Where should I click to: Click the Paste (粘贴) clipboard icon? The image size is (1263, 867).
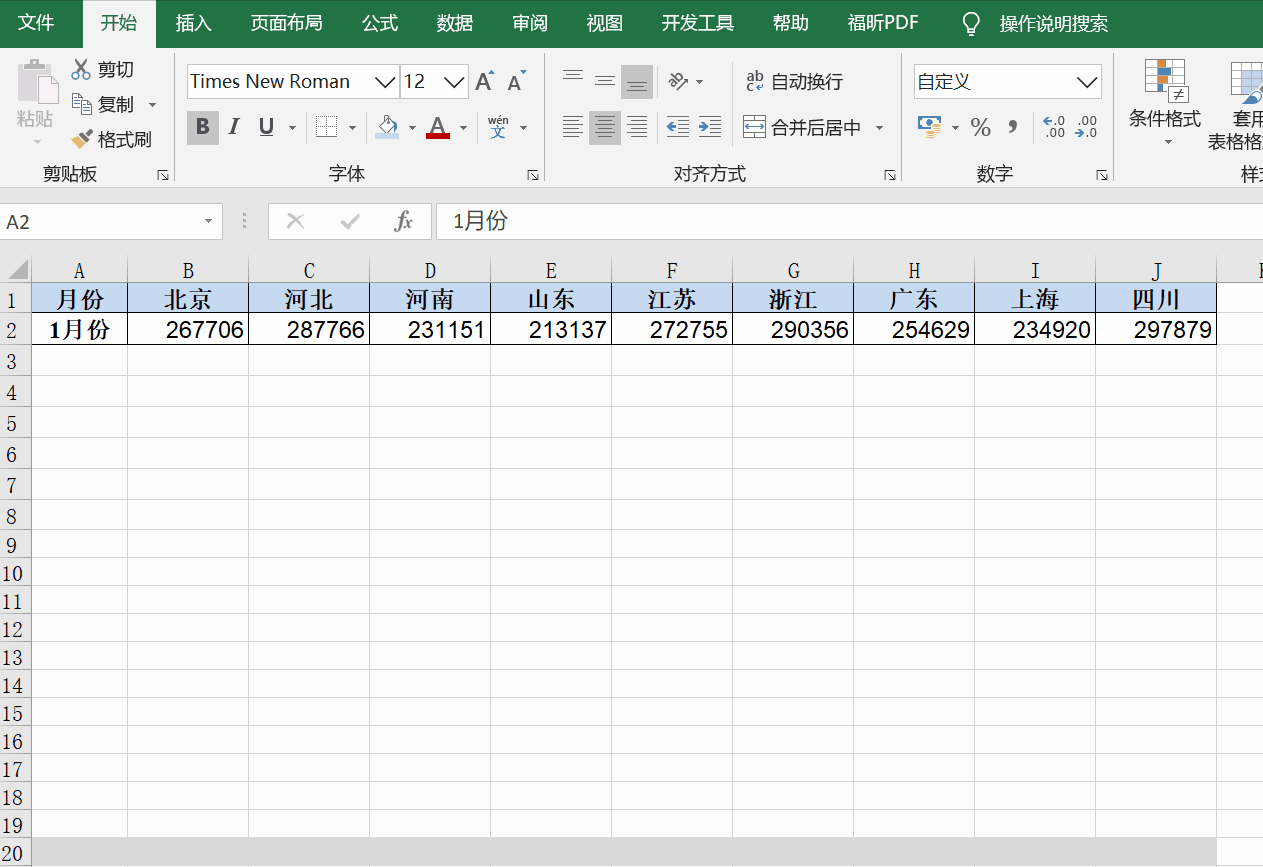(36, 82)
